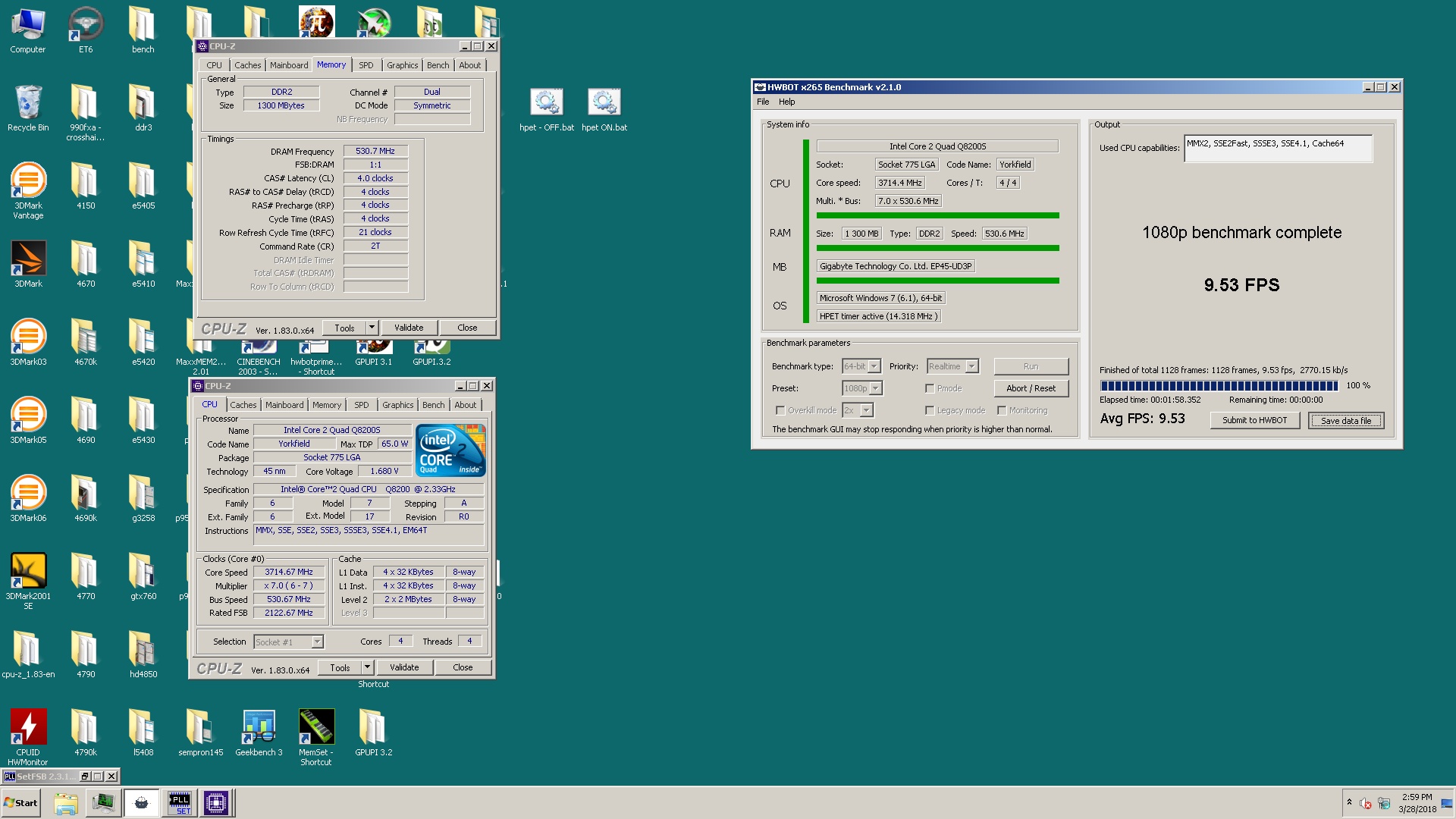Screen dimensions: 1456x819
Task: Click Save data file button
Action: pyautogui.click(x=1346, y=420)
